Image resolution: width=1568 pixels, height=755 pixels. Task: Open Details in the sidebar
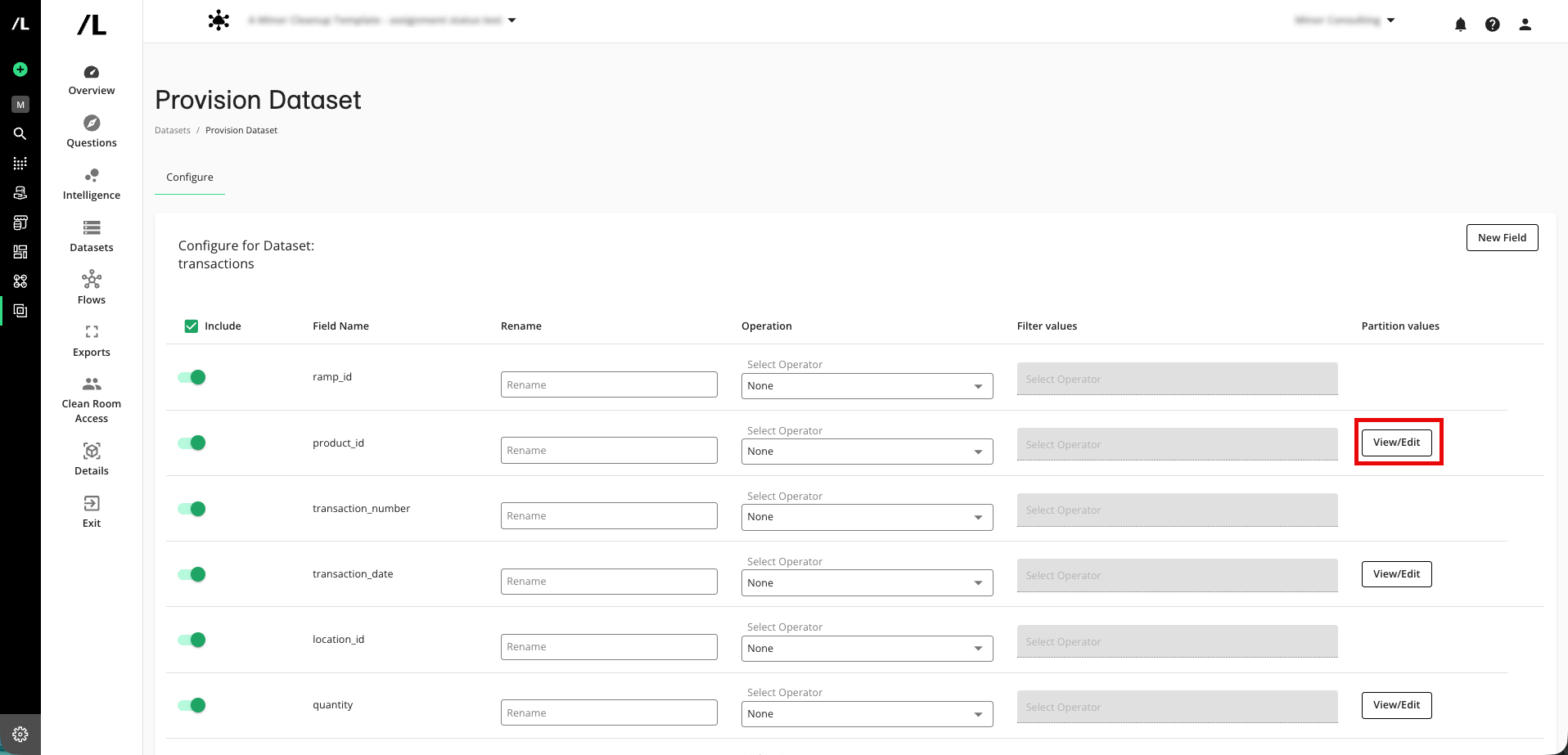point(92,460)
